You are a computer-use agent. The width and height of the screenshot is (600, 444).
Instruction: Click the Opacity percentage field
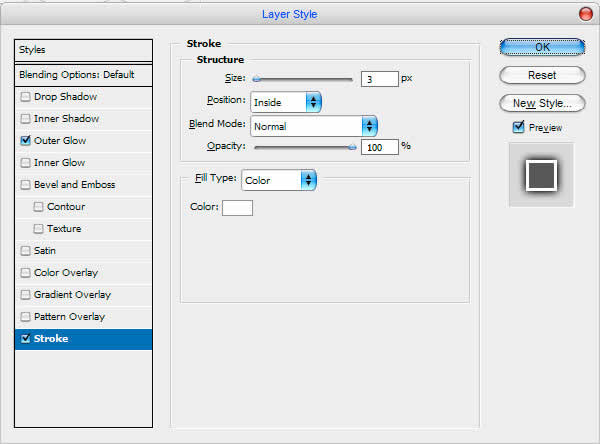pos(380,147)
